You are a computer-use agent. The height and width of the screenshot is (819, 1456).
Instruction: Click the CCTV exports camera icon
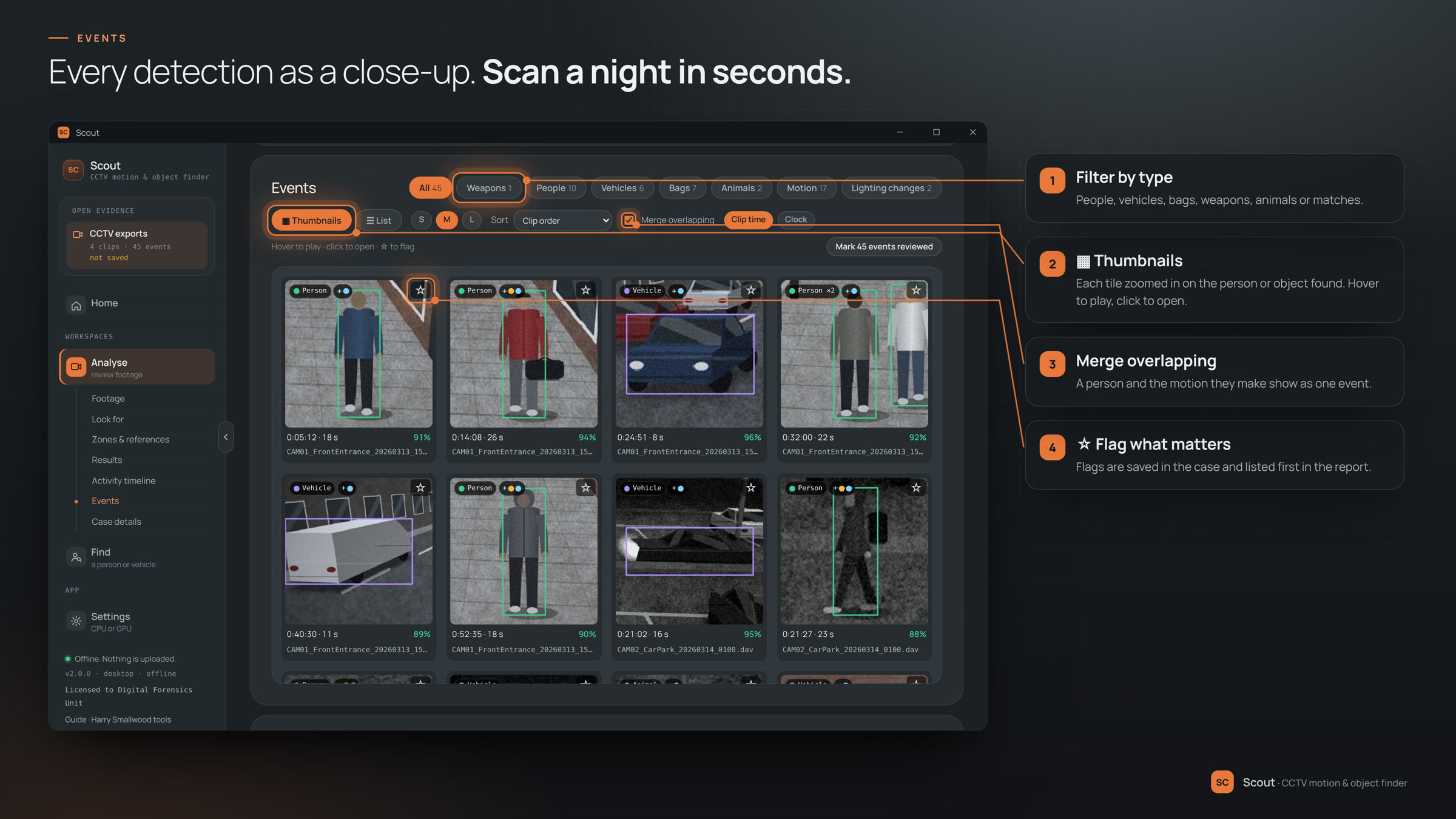pyautogui.click(x=78, y=234)
